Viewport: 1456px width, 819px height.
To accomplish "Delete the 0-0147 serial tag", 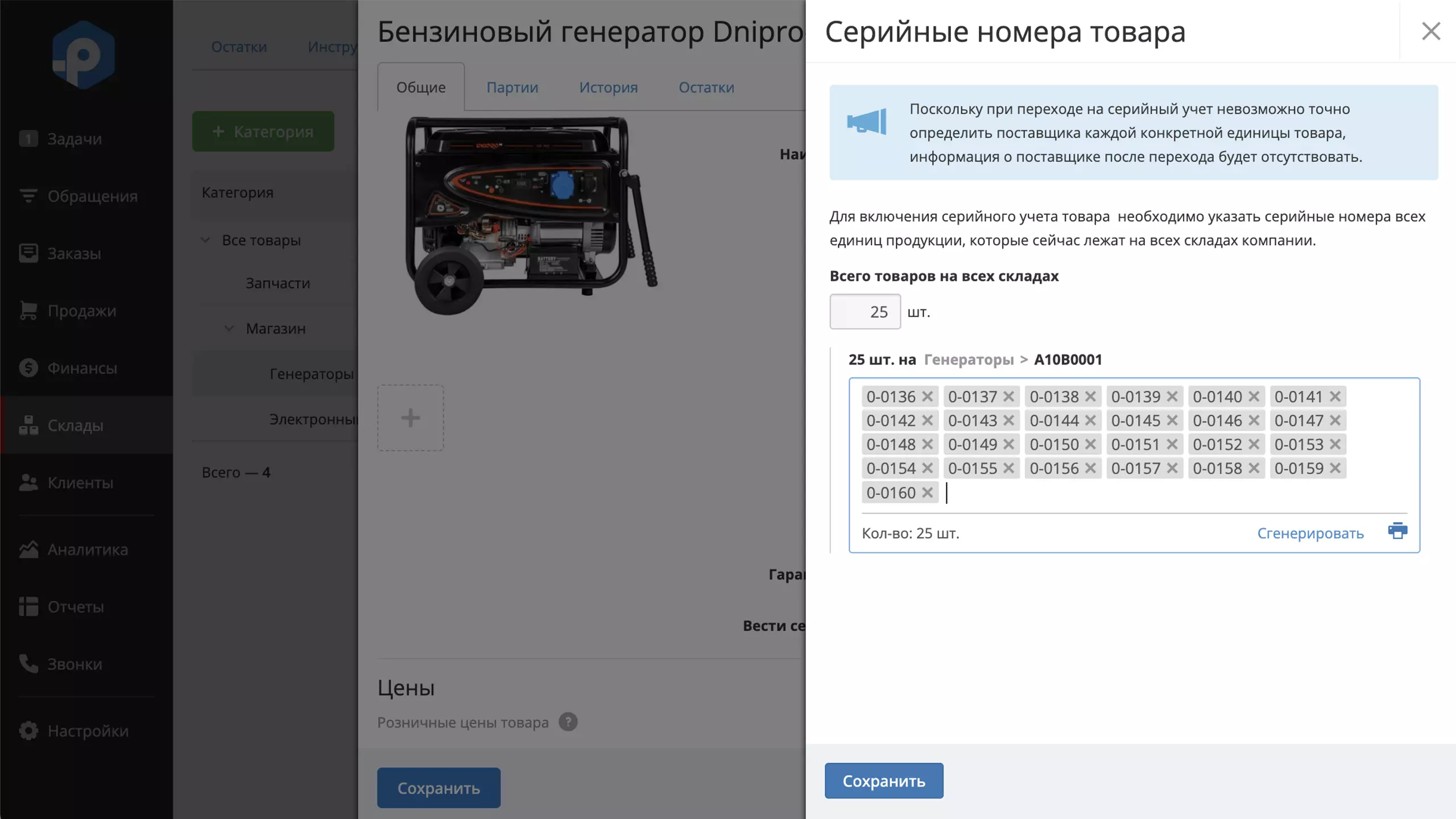I will 1335,420.
